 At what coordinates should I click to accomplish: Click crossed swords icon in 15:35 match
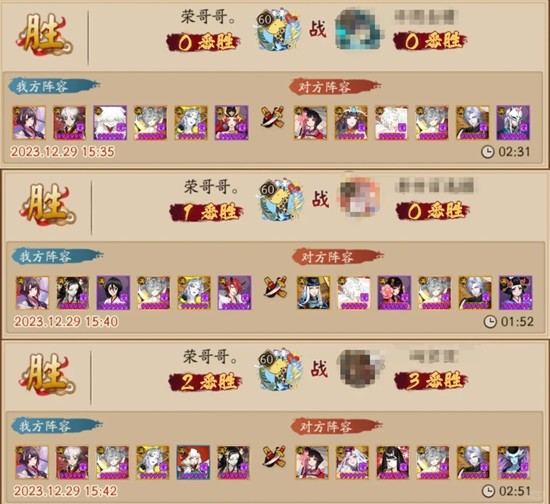click(x=273, y=118)
